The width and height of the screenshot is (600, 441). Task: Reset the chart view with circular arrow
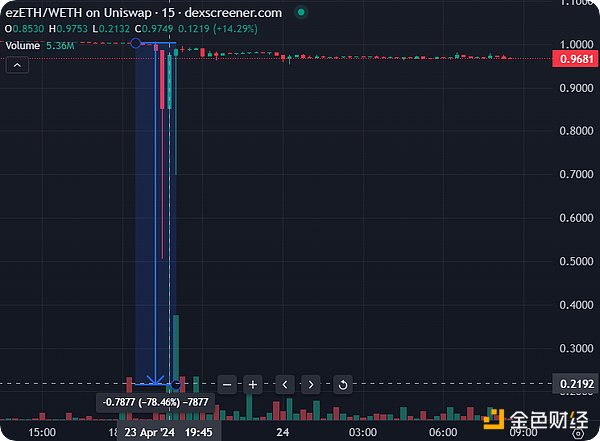tap(343, 384)
